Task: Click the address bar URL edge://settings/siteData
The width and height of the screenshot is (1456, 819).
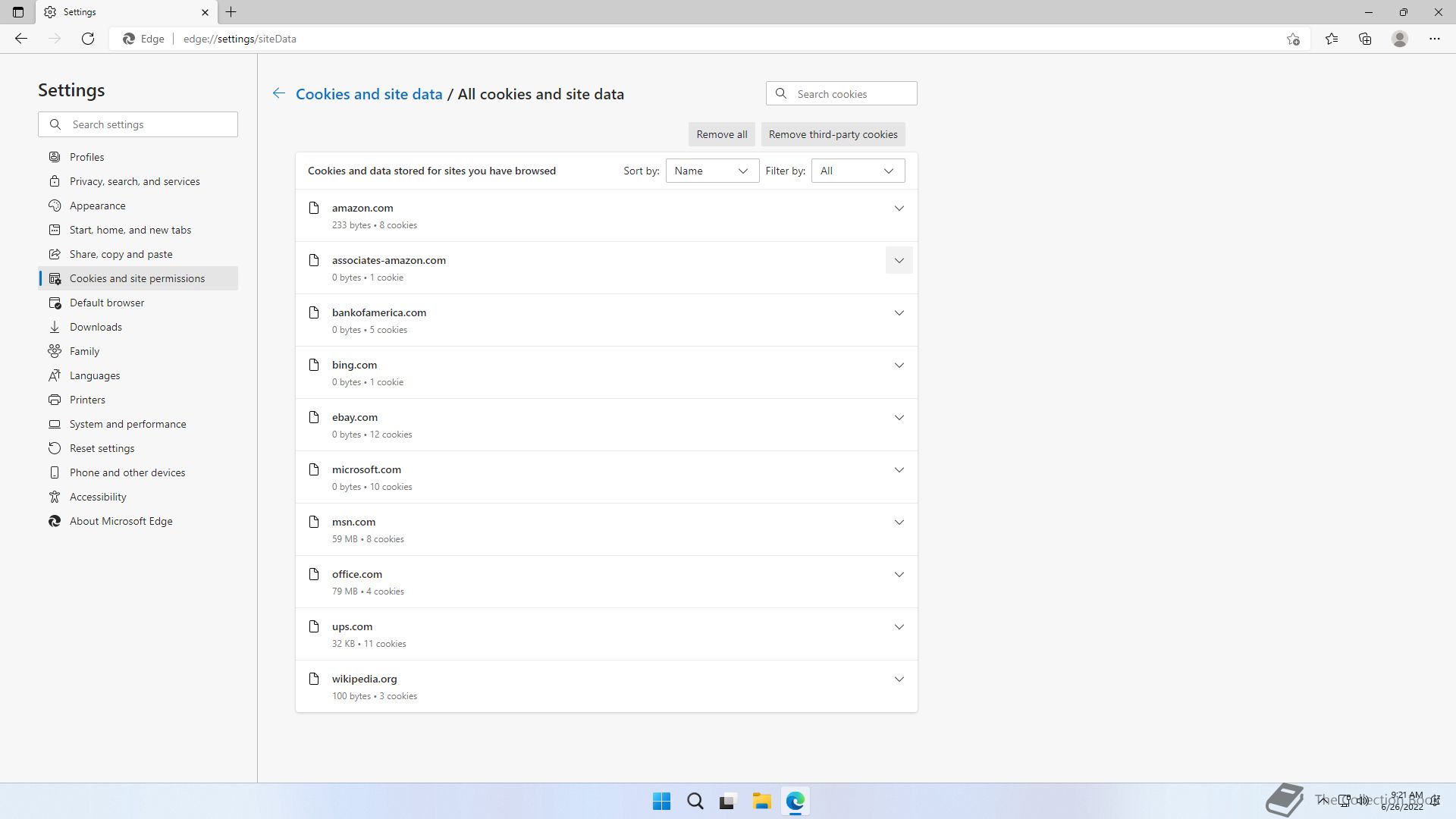Action: pos(240,39)
